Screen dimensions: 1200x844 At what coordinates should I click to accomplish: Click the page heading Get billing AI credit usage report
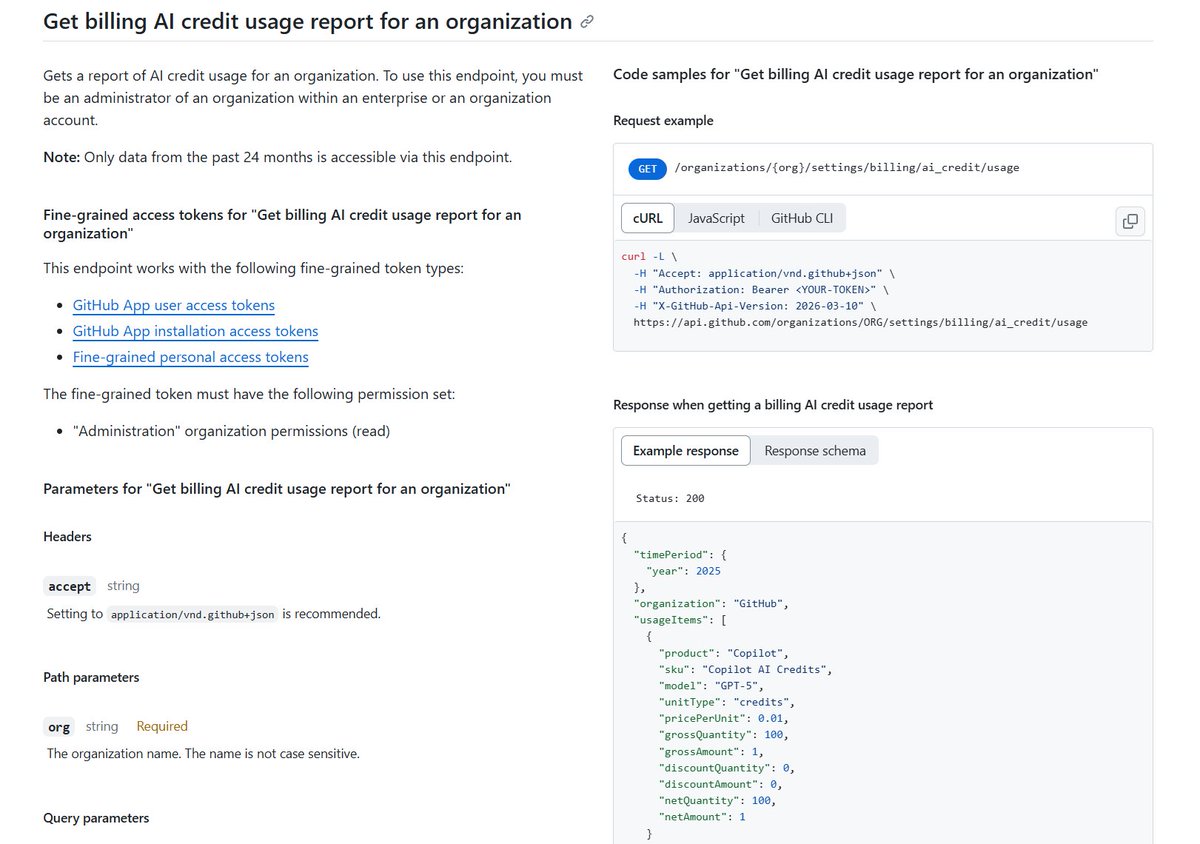tap(307, 21)
